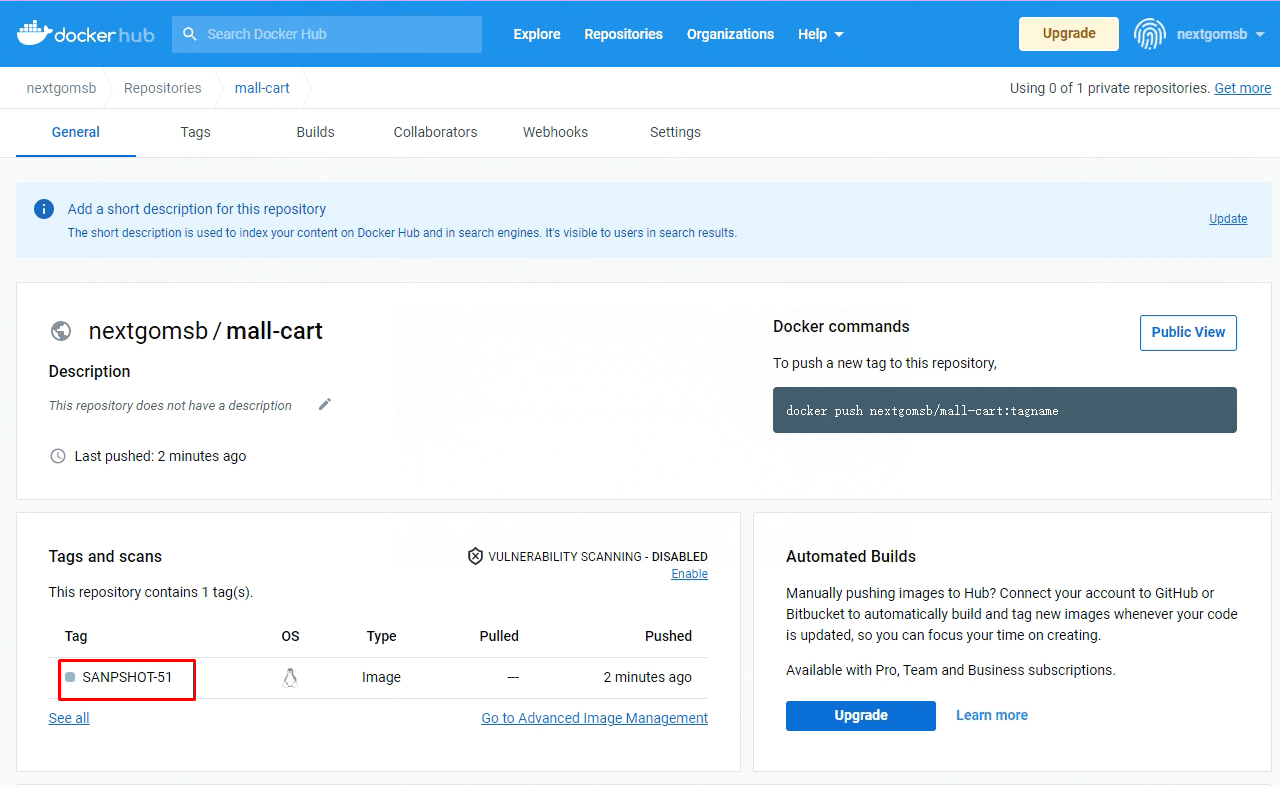Click Available with Pro, Team and Business text
The image size is (1280, 787).
pyautogui.click(x=951, y=670)
